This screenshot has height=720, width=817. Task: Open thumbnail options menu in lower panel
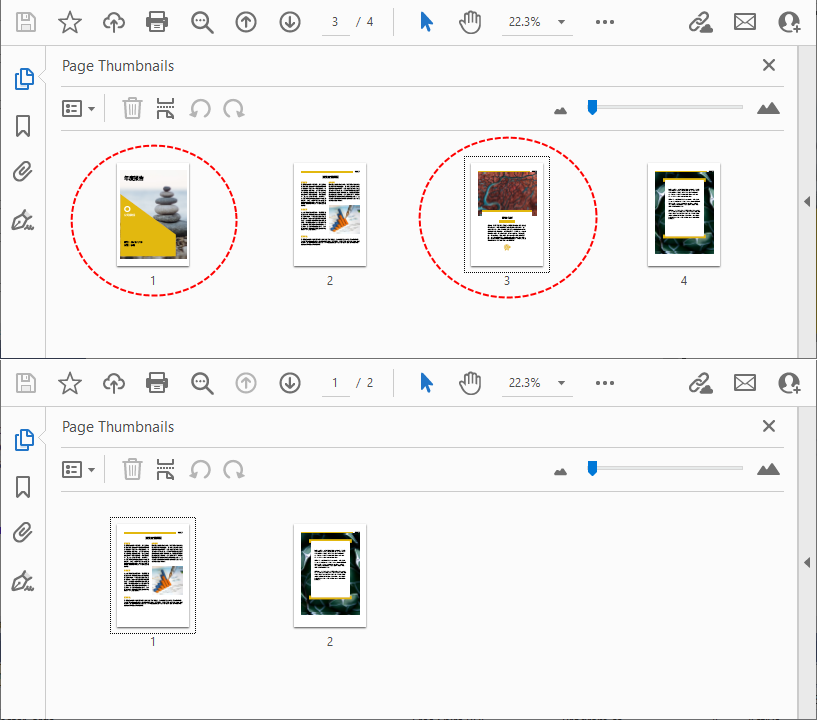click(x=78, y=470)
